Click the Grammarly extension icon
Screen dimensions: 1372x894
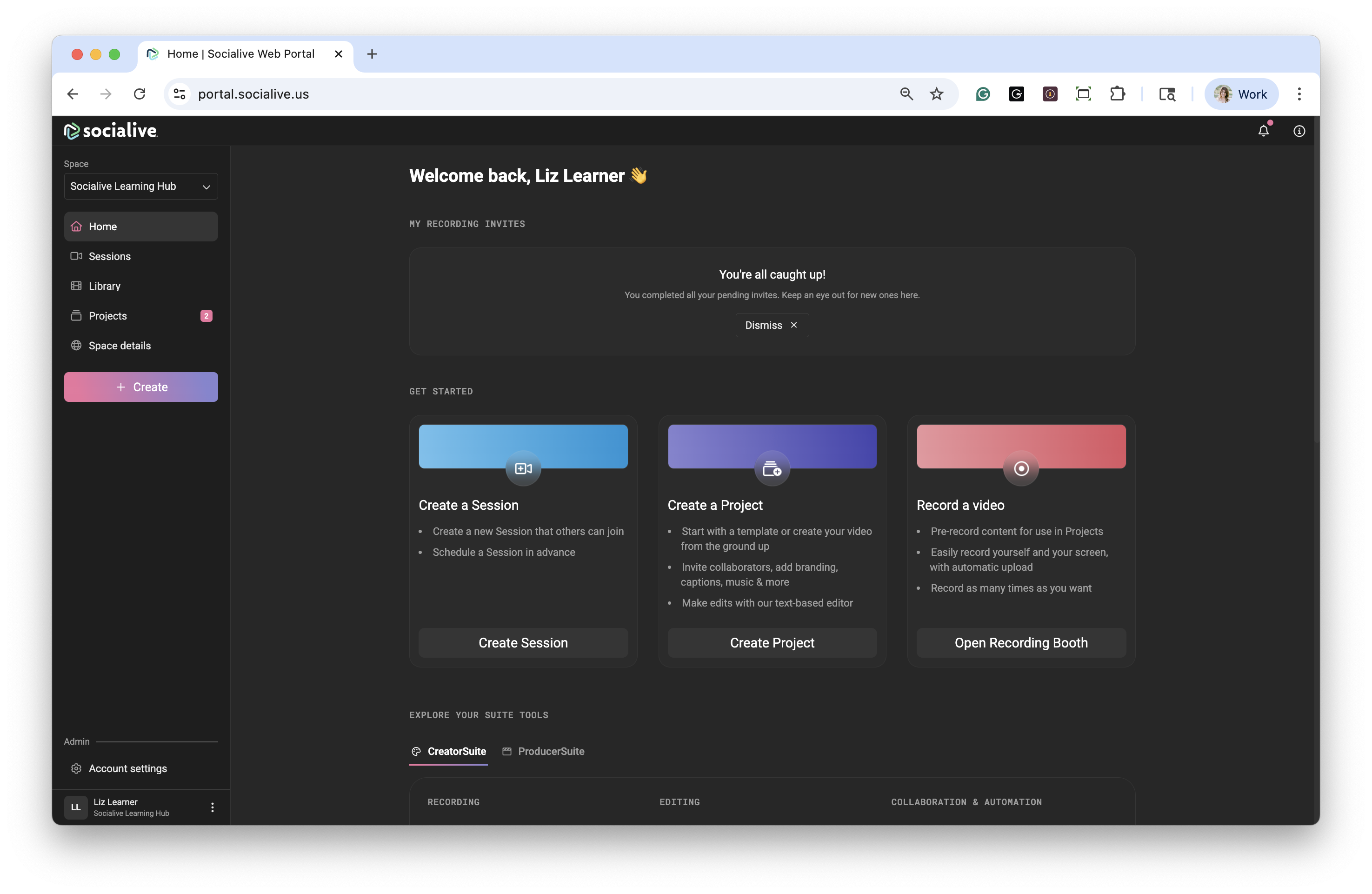[x=983, y=94]
